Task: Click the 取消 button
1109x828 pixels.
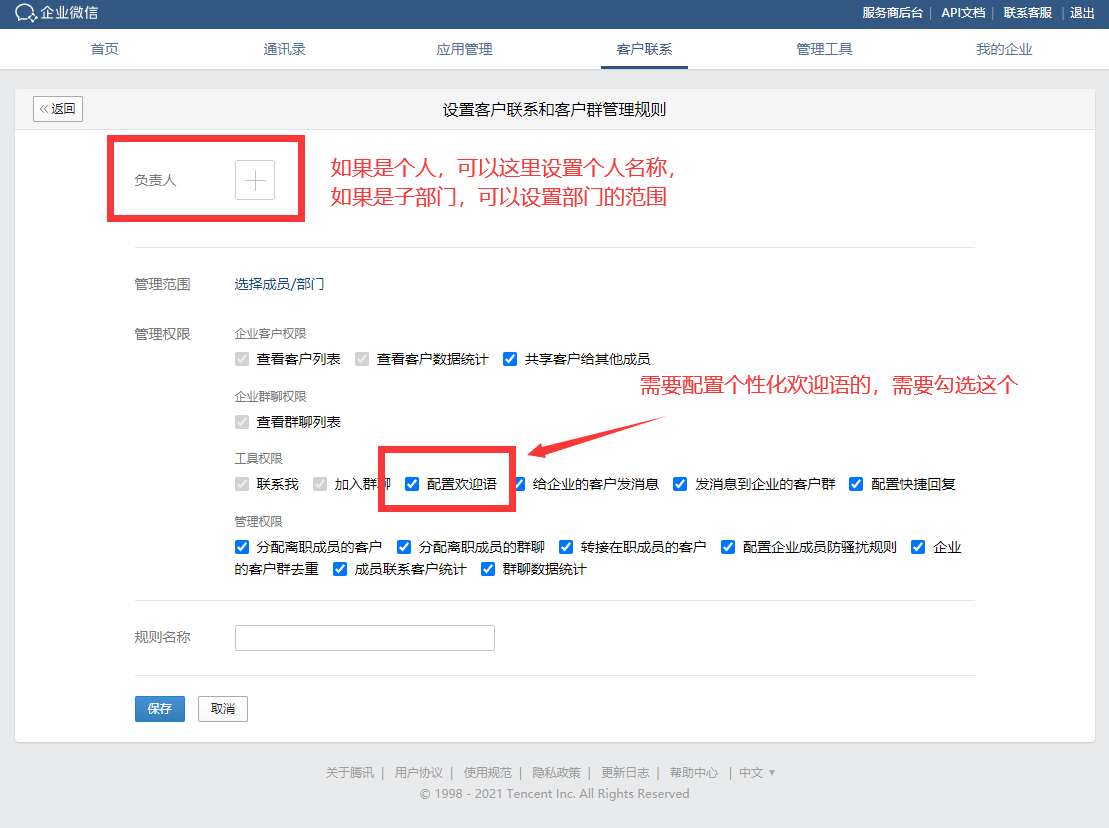Action: coord(223,709)
